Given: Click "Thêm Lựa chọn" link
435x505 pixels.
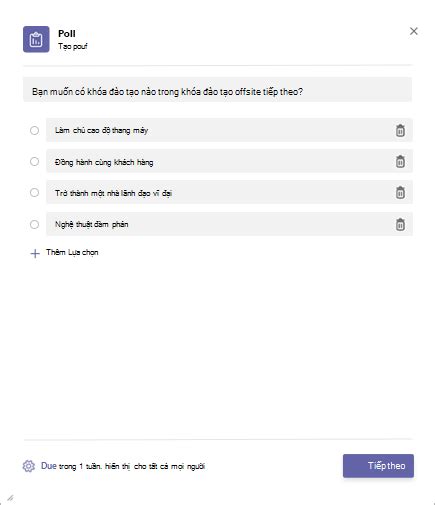Looking at the screenshot, I should (x=72, y=253).
